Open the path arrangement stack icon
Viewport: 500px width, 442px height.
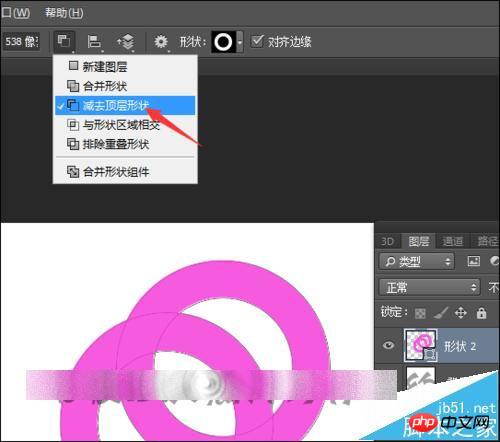click(x=126, y=42)
